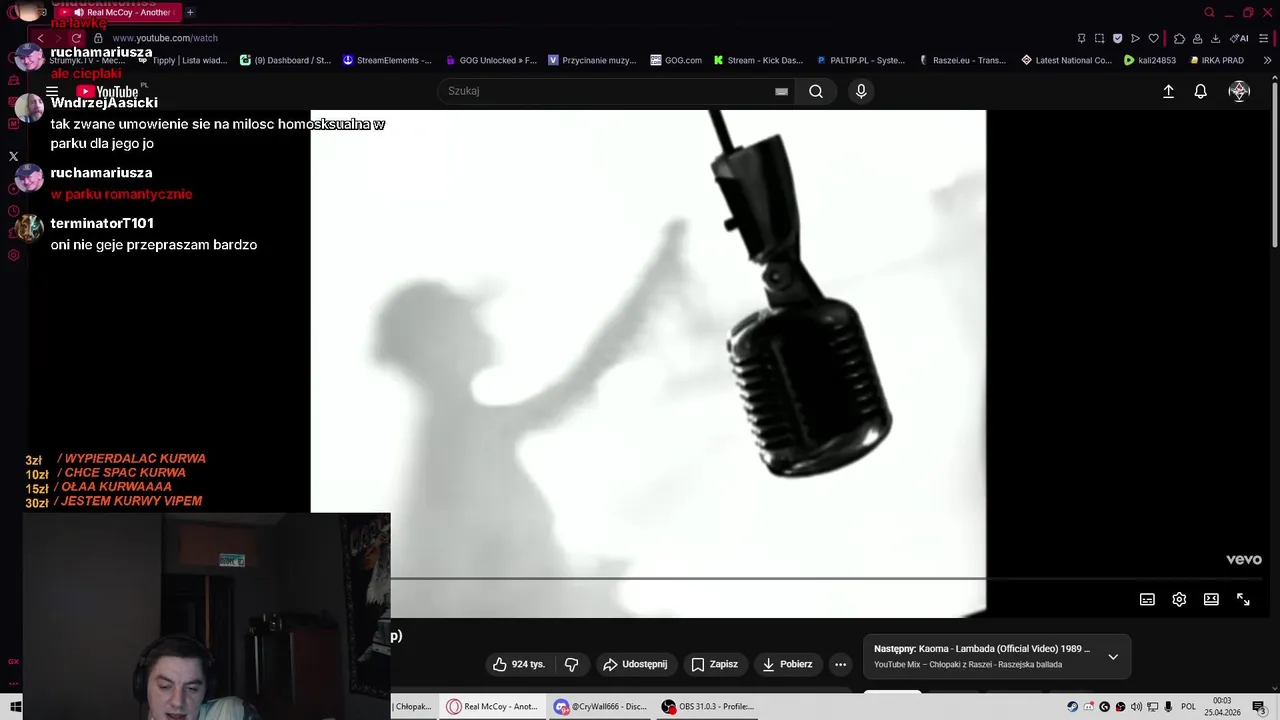This screenshot has height=720, width=1280.
Task: Switch to OBS 31.0.3 taskbar item
Action: point(709,707)
